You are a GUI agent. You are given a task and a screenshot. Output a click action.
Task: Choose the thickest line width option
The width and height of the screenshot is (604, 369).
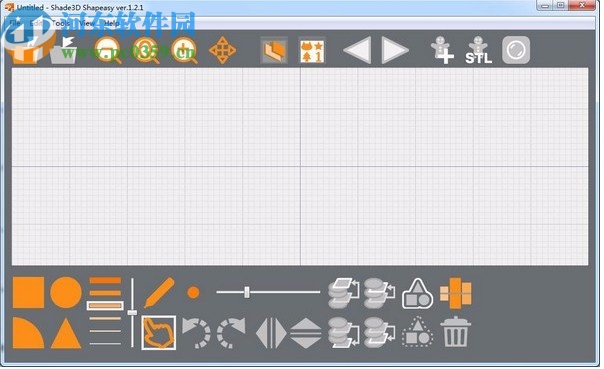click(105, 280)
